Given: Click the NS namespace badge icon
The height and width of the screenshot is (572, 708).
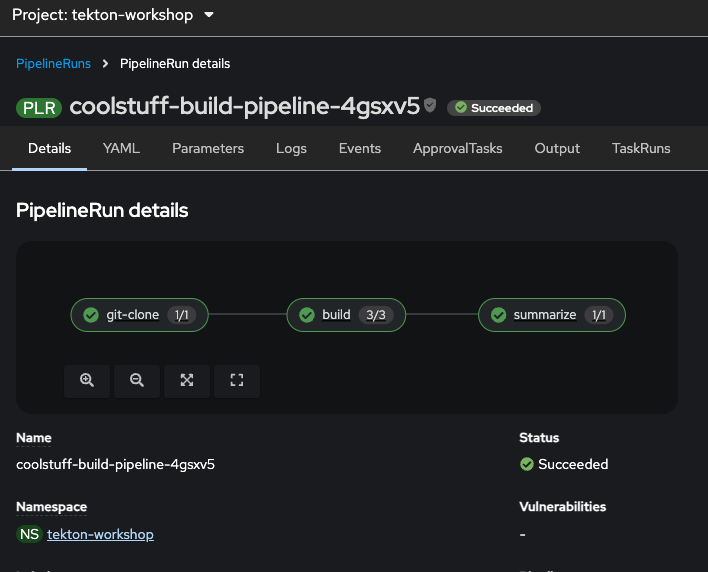Looking at the screenshot, I should point(29,534).
